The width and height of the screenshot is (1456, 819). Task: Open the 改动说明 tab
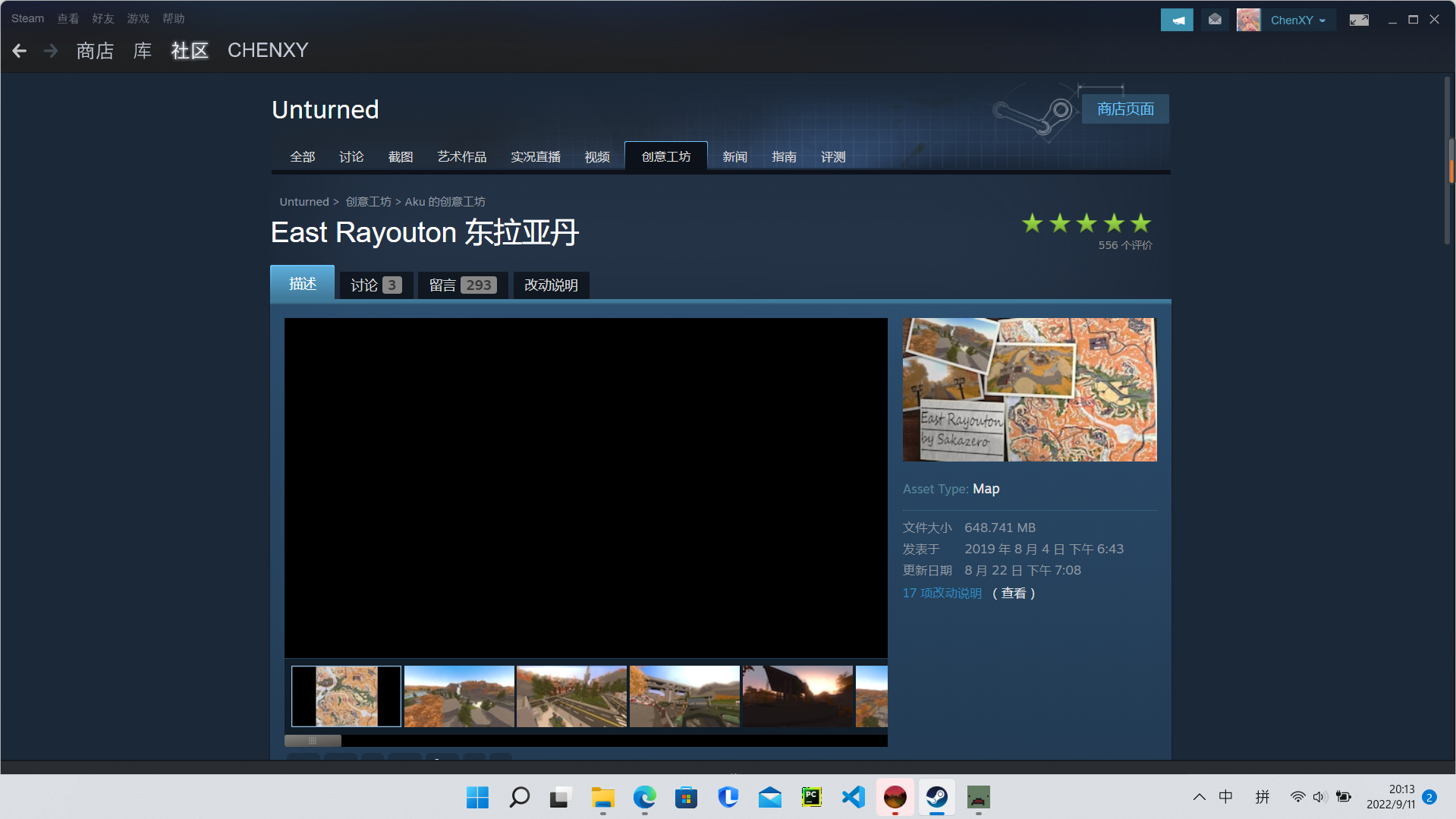[552, 285]
